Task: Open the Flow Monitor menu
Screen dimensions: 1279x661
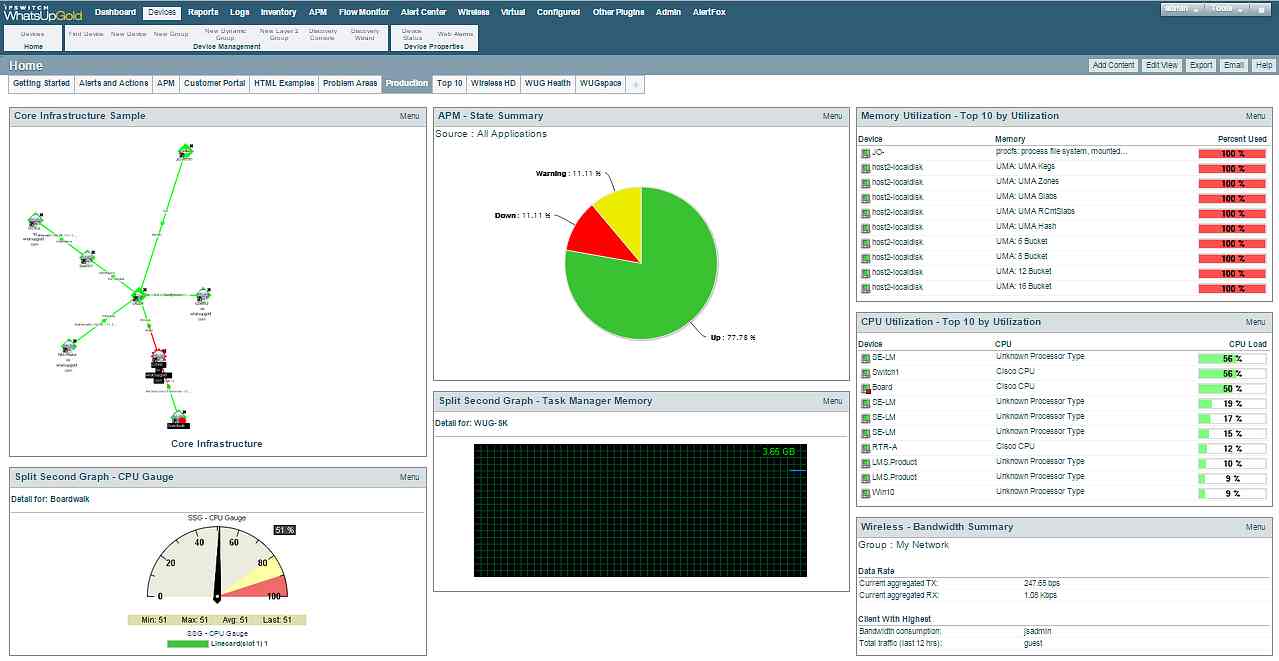Action: point(364,12)
